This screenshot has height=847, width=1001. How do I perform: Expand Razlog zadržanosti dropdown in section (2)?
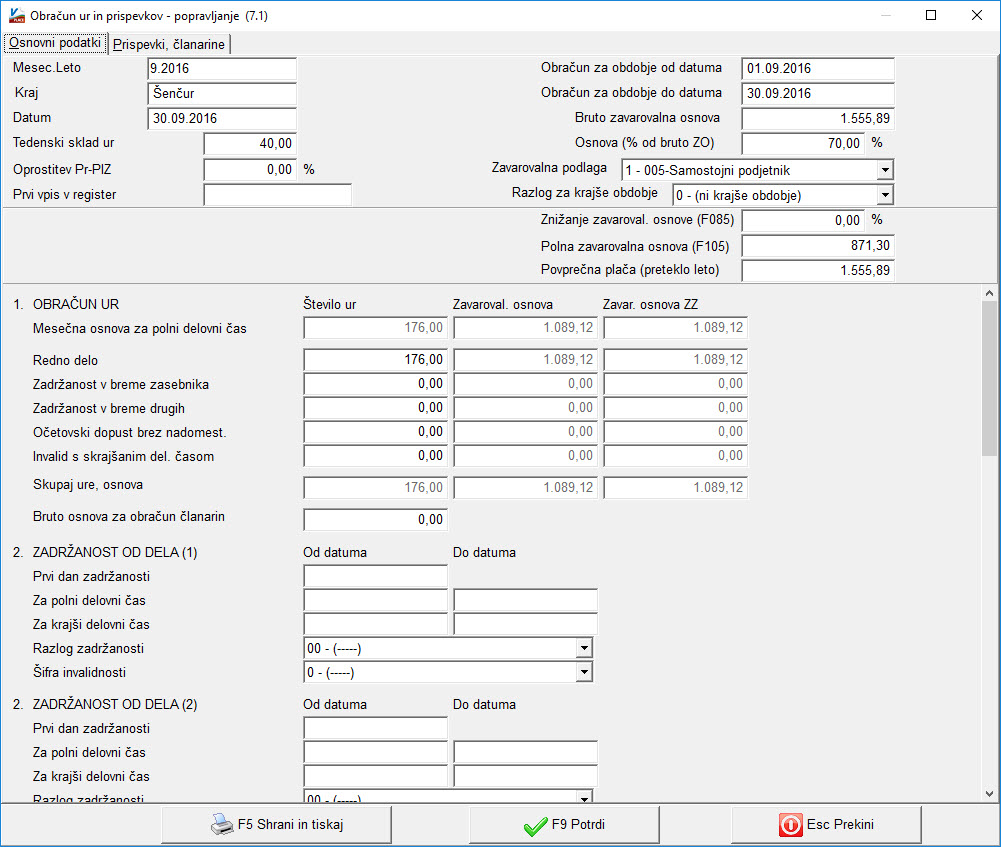[583, 798]
